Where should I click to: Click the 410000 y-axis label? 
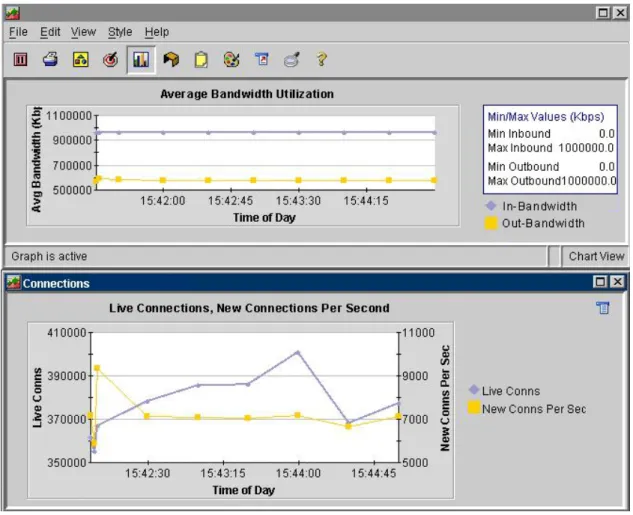(67, 333)
